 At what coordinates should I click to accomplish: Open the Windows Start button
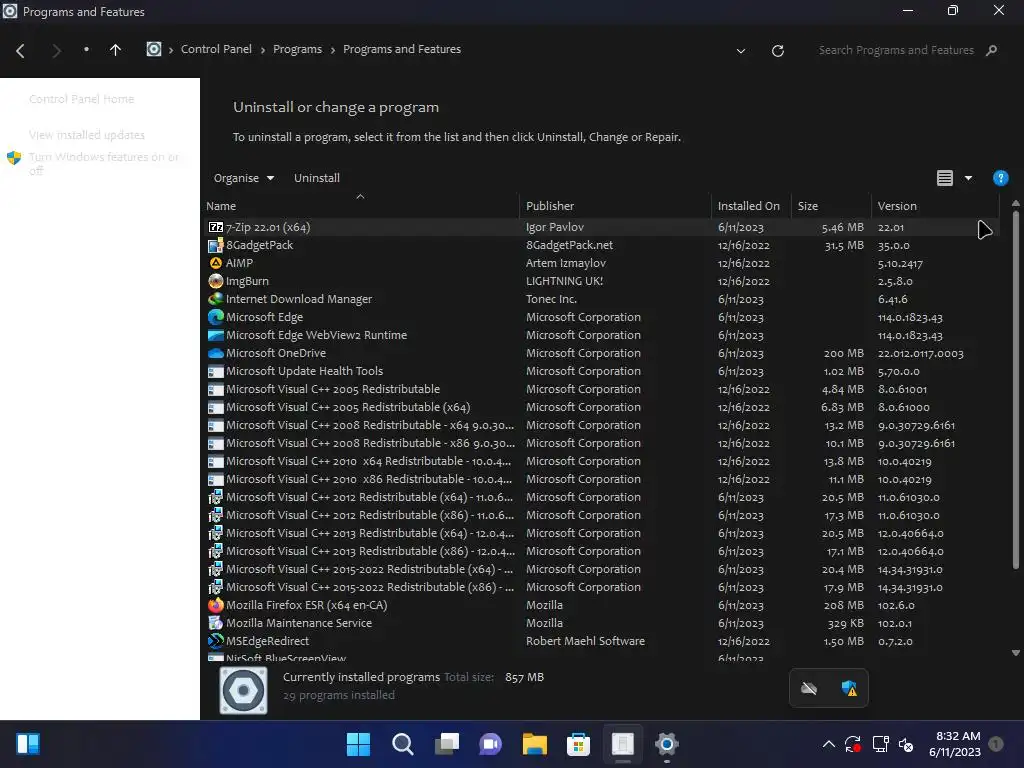point(359,744)
